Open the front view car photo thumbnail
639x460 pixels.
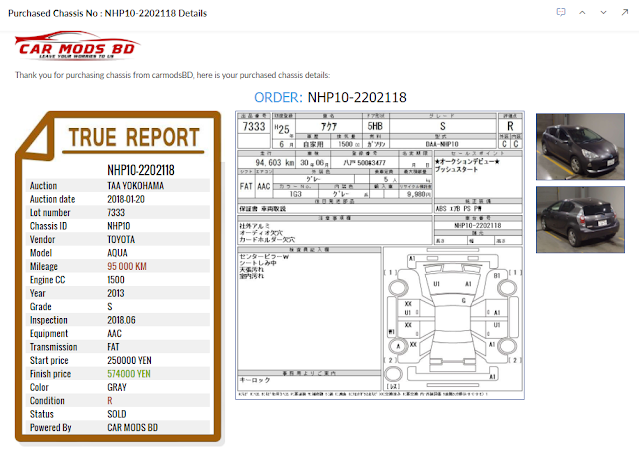coord(580,147)
